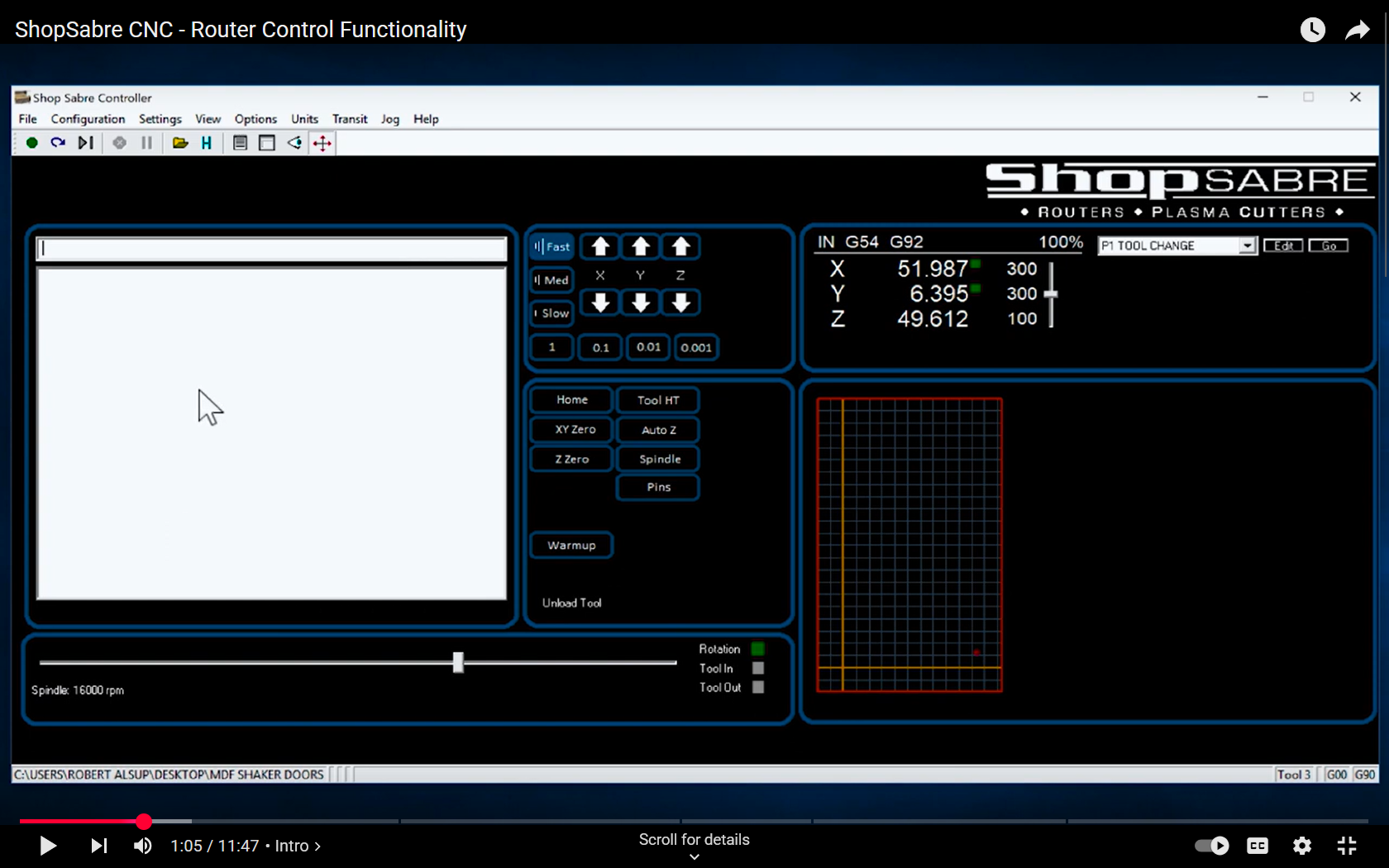Viewport: 1389px width, 868px height.
Task: Click the 3D view arrow toolbar icon
Action: (294, 143)
